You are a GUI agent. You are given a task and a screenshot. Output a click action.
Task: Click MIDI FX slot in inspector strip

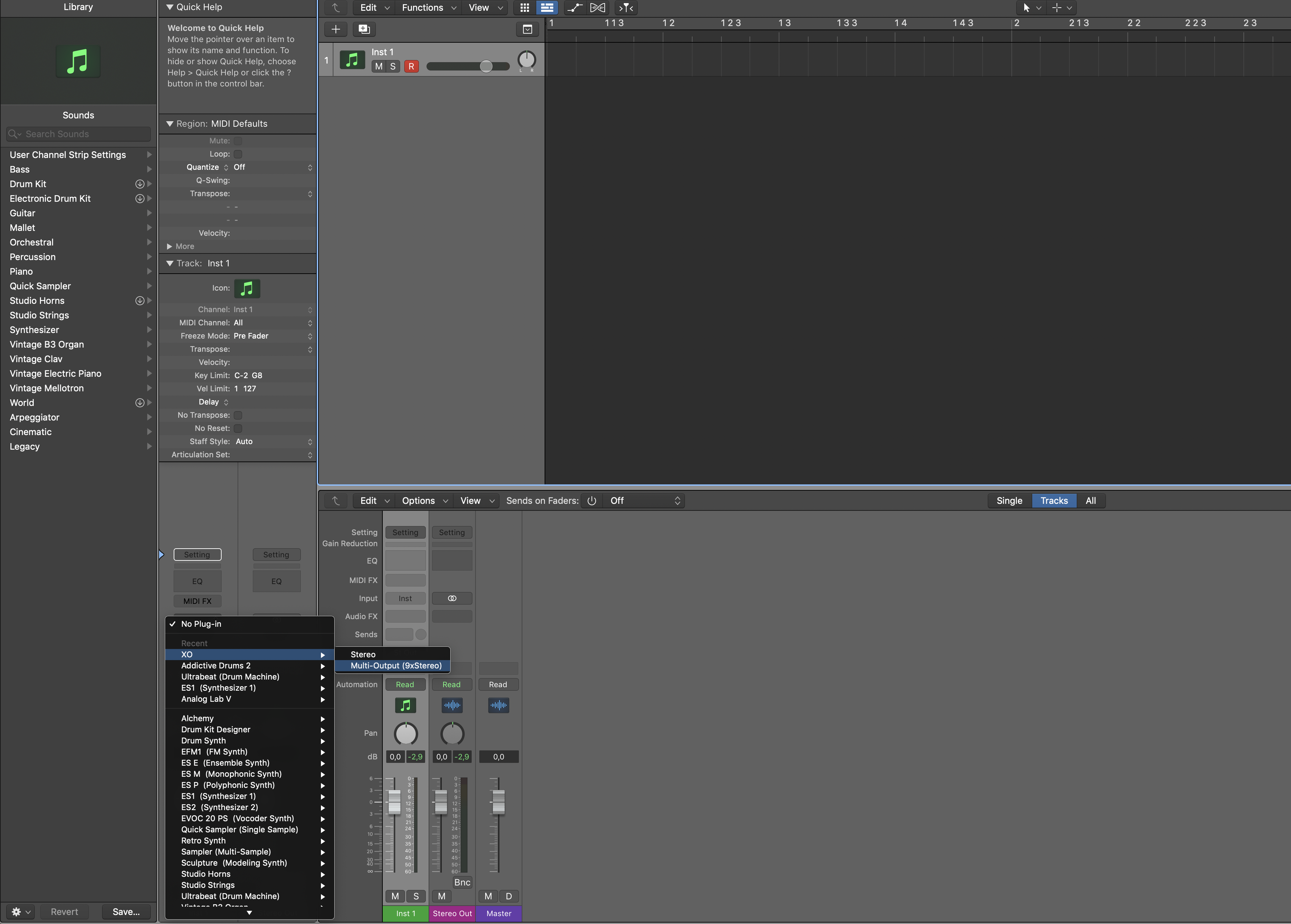pyautogui.click(x=197, y=601)
